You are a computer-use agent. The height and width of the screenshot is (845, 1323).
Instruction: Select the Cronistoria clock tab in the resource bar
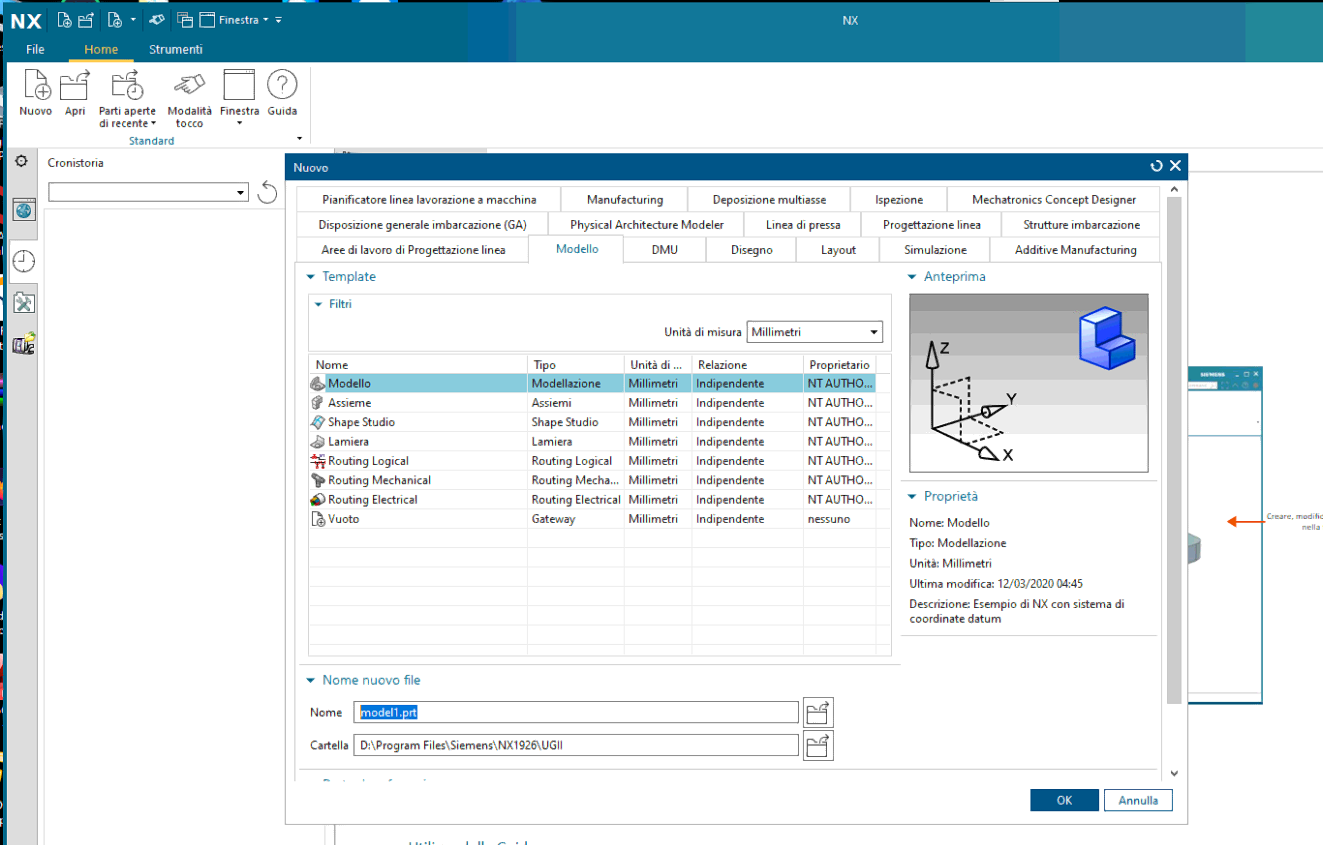click(24, 261)
